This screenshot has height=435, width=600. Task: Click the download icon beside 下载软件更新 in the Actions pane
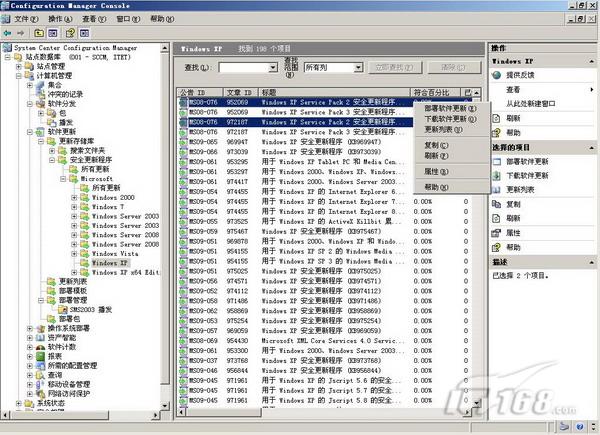pos(497,176)
